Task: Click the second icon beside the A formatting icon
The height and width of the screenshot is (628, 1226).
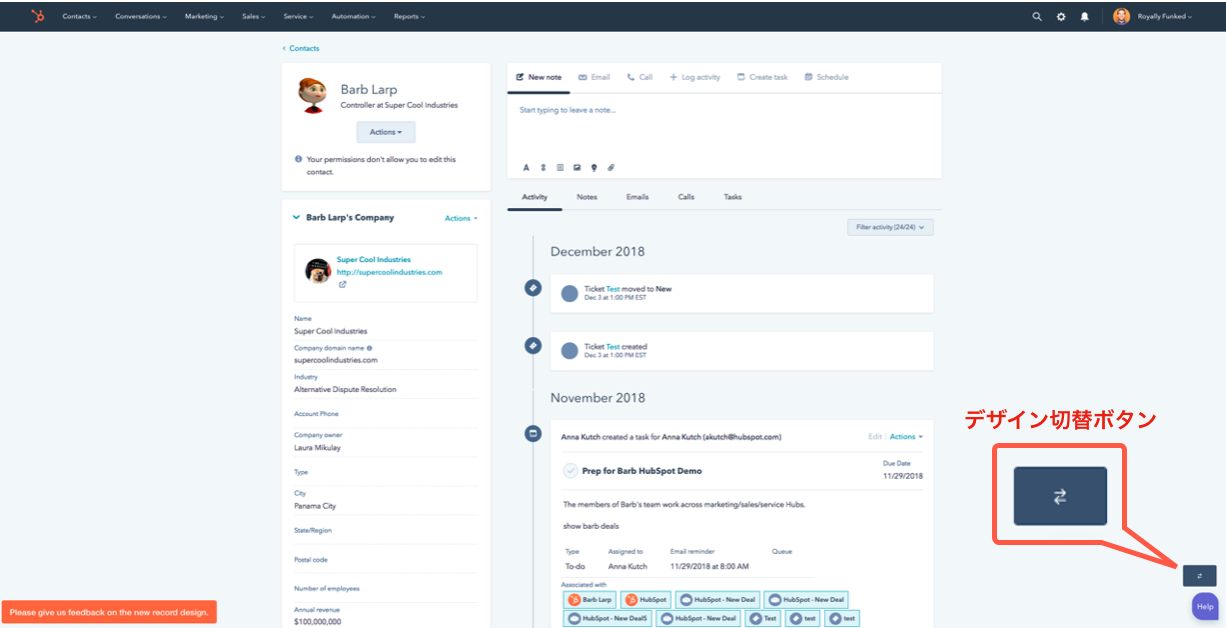Action: click(x=543, y=167)
